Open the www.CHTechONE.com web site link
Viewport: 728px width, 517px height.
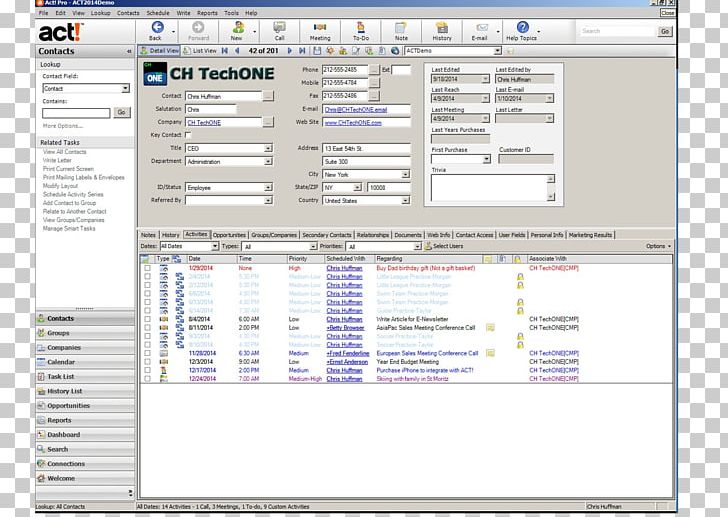(x=353, y=123)
